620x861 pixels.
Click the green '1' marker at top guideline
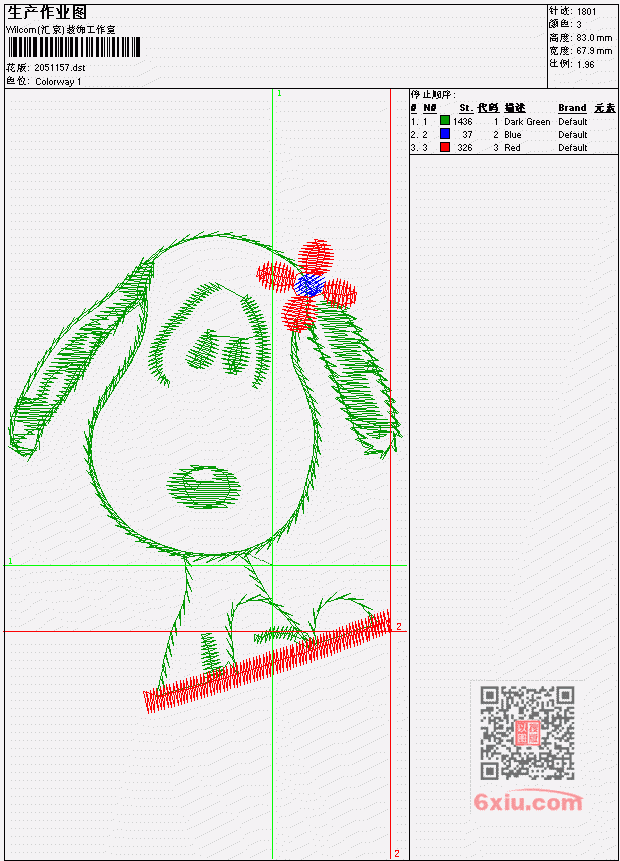click(x=279, y=94)
